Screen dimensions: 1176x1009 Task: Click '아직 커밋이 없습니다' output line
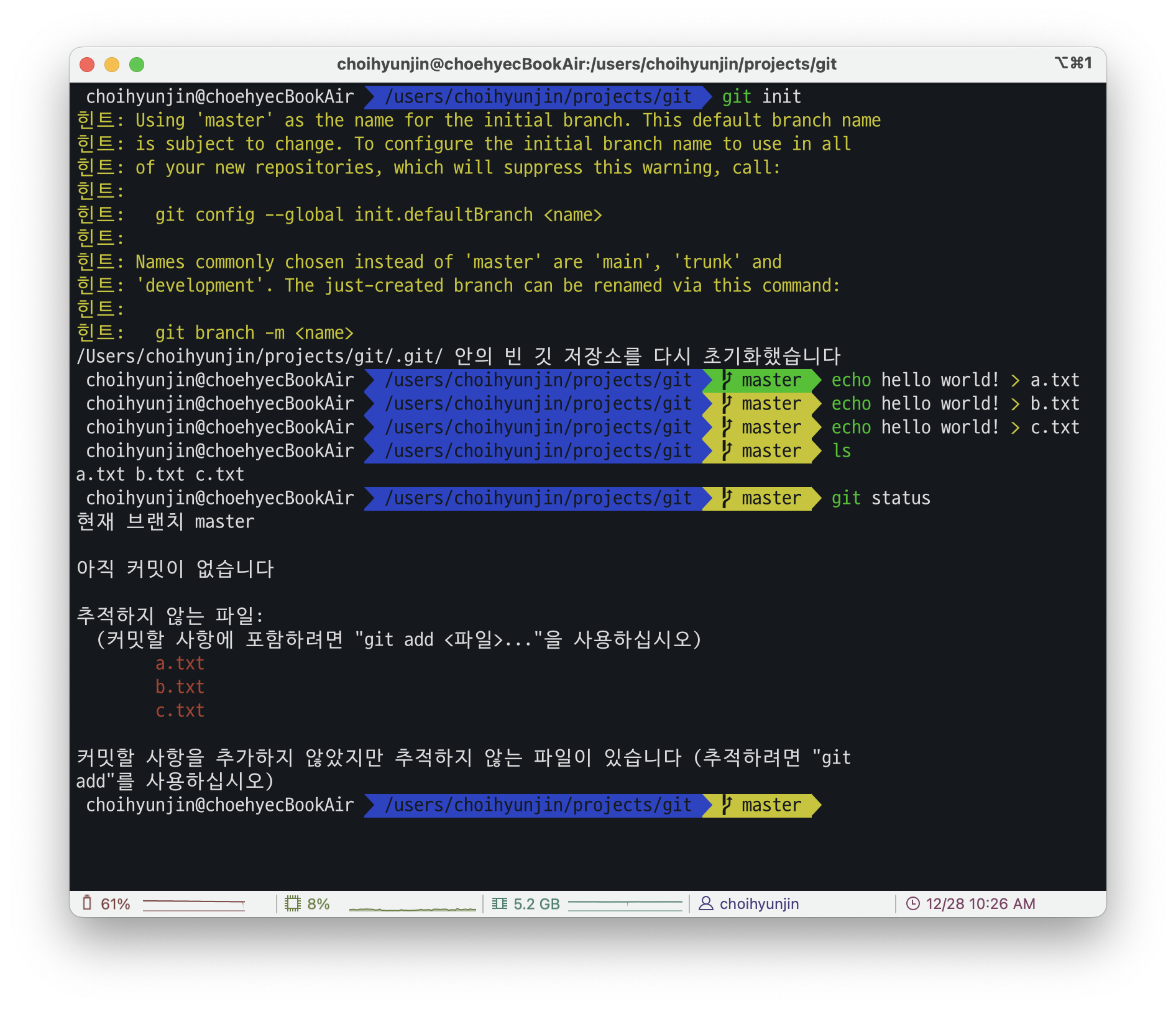(x=175, y=569)
